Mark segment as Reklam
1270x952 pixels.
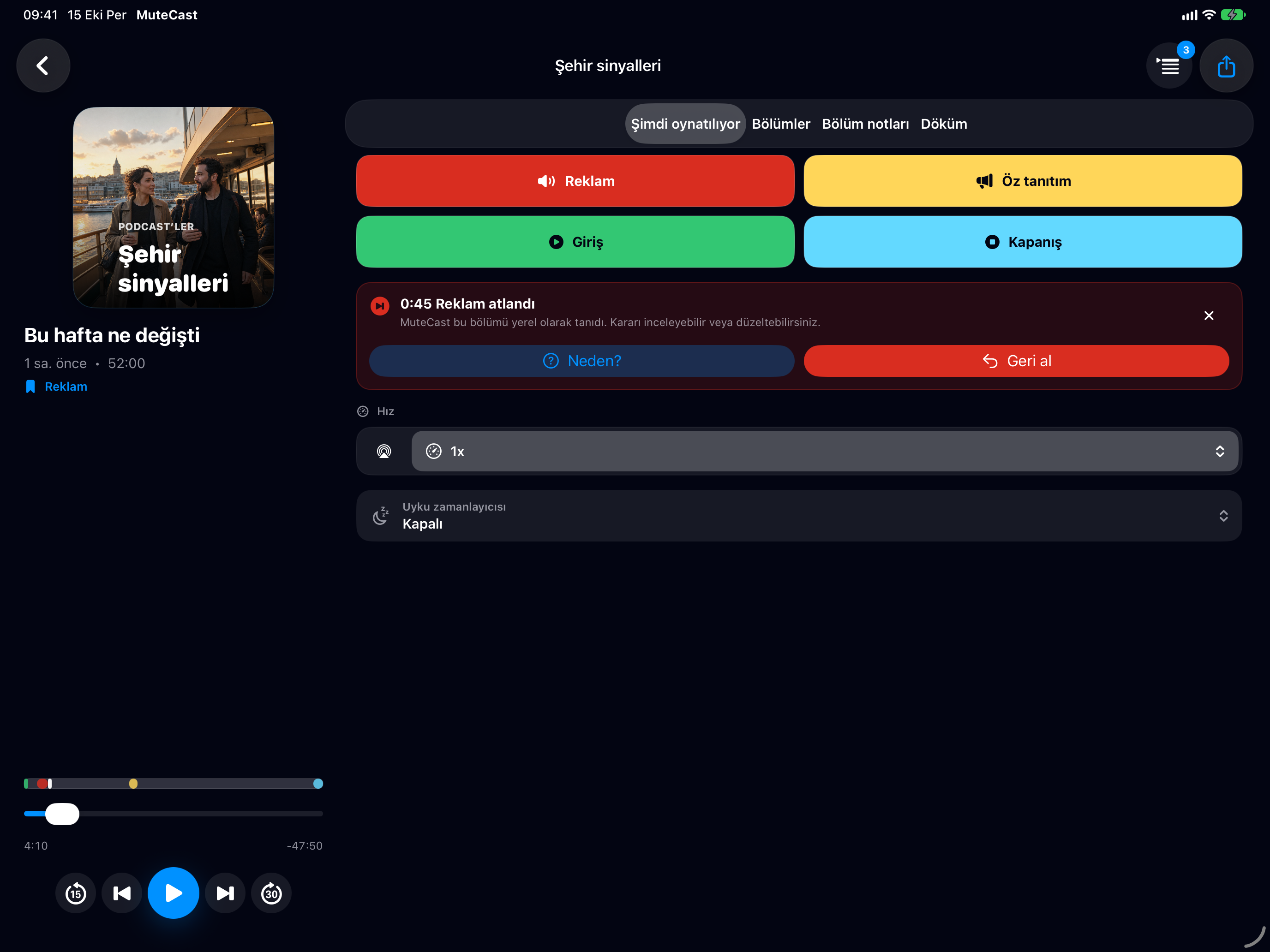575,181
